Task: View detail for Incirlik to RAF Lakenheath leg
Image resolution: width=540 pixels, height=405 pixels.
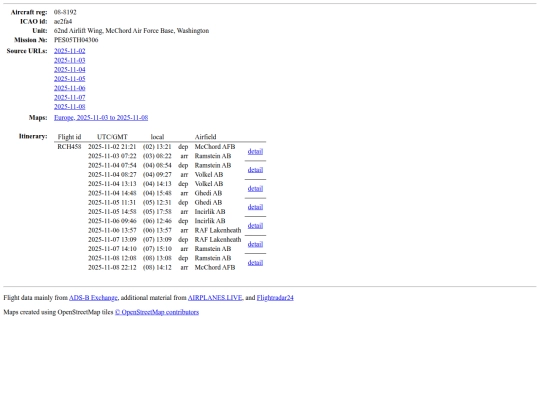Action: coord(255,226)
